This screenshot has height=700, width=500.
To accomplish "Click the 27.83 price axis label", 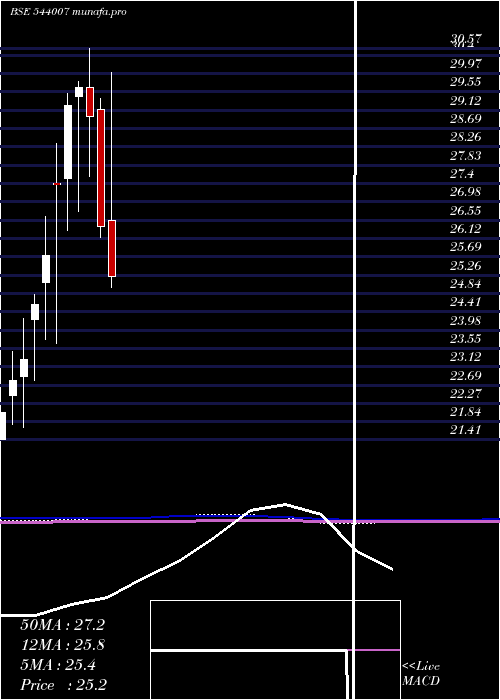I will pyautogui.click(x=466, y=155).
